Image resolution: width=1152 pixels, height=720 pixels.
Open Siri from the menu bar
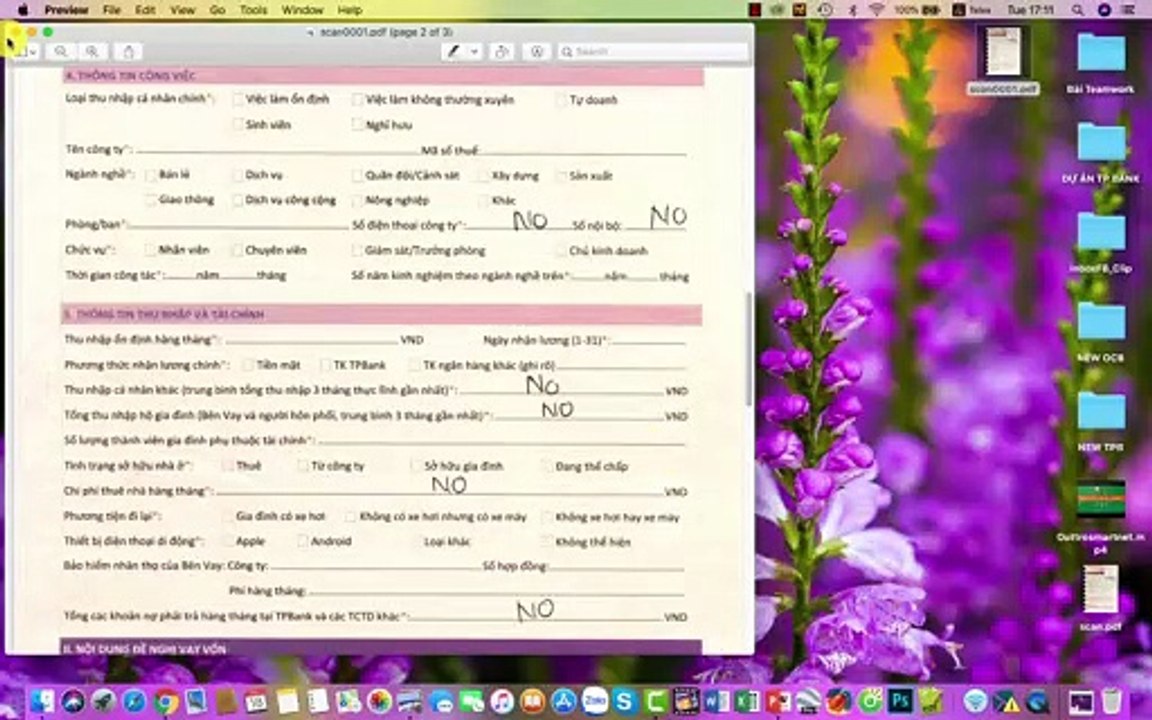pyautogui.click(x=1104, y=10)
